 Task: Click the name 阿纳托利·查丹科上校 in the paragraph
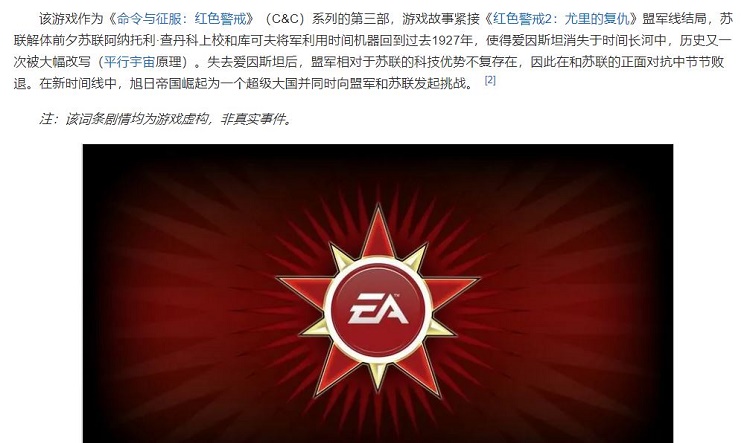pyautogui.click(x=164, y=40)
